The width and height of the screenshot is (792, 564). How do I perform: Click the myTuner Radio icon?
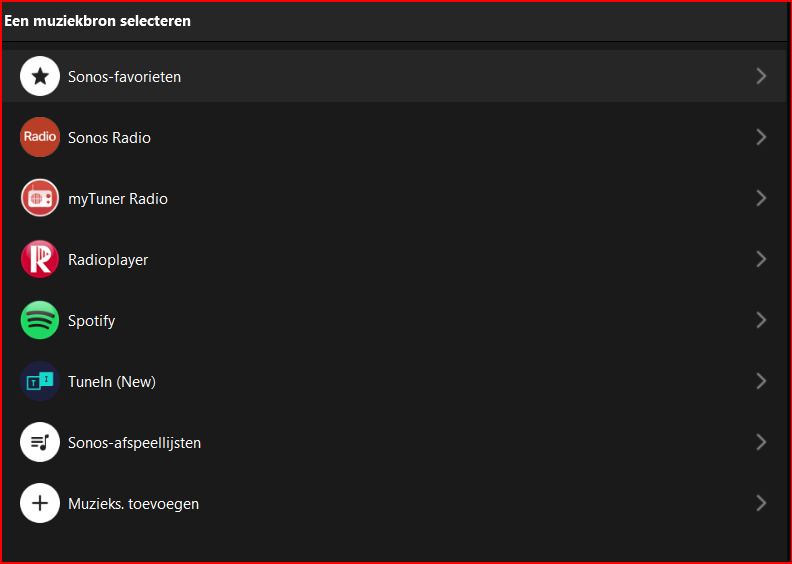tap(40, 198)
